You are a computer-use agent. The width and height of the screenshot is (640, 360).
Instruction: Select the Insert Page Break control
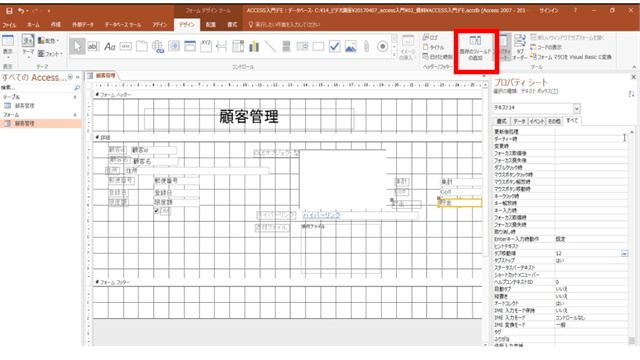coord(222,47)
